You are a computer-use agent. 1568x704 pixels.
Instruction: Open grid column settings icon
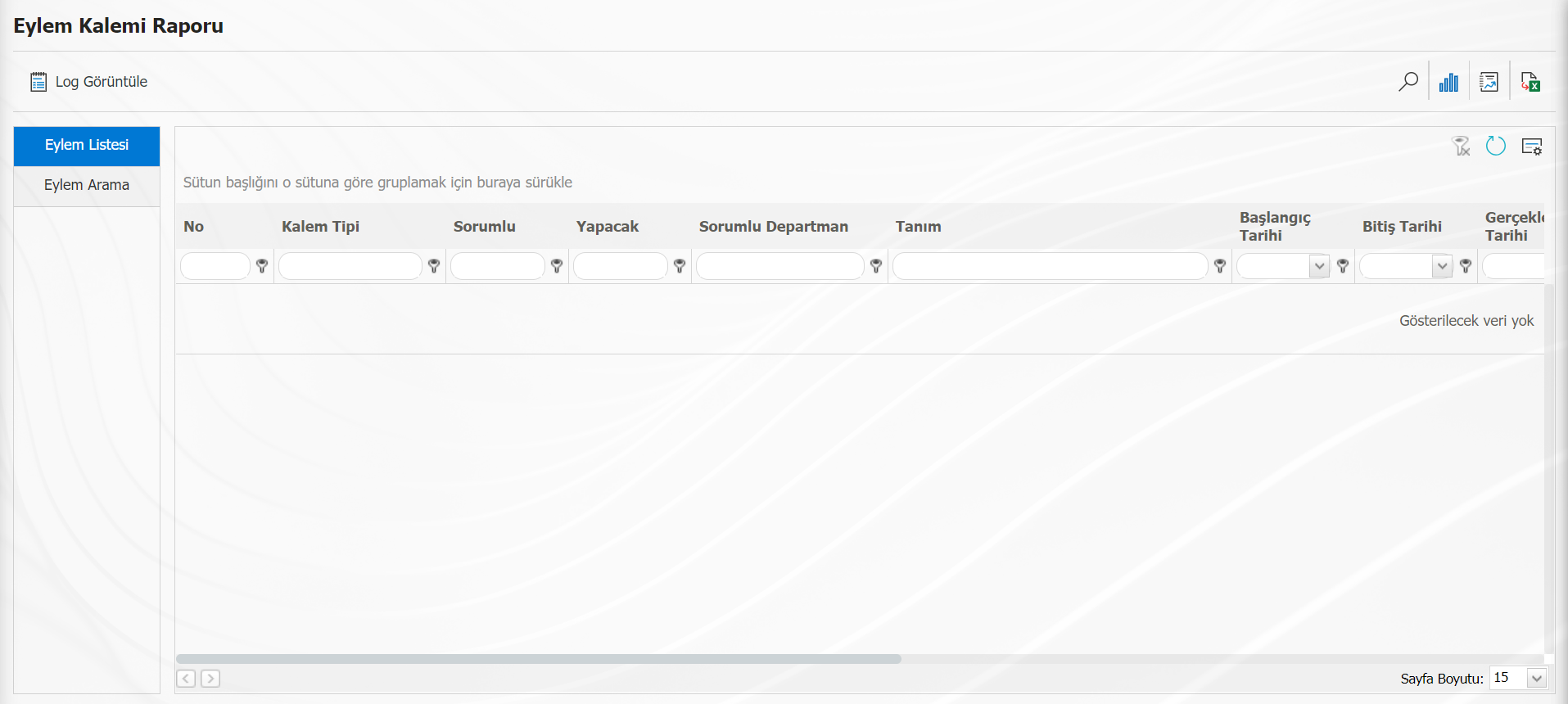click(1532, 147)
